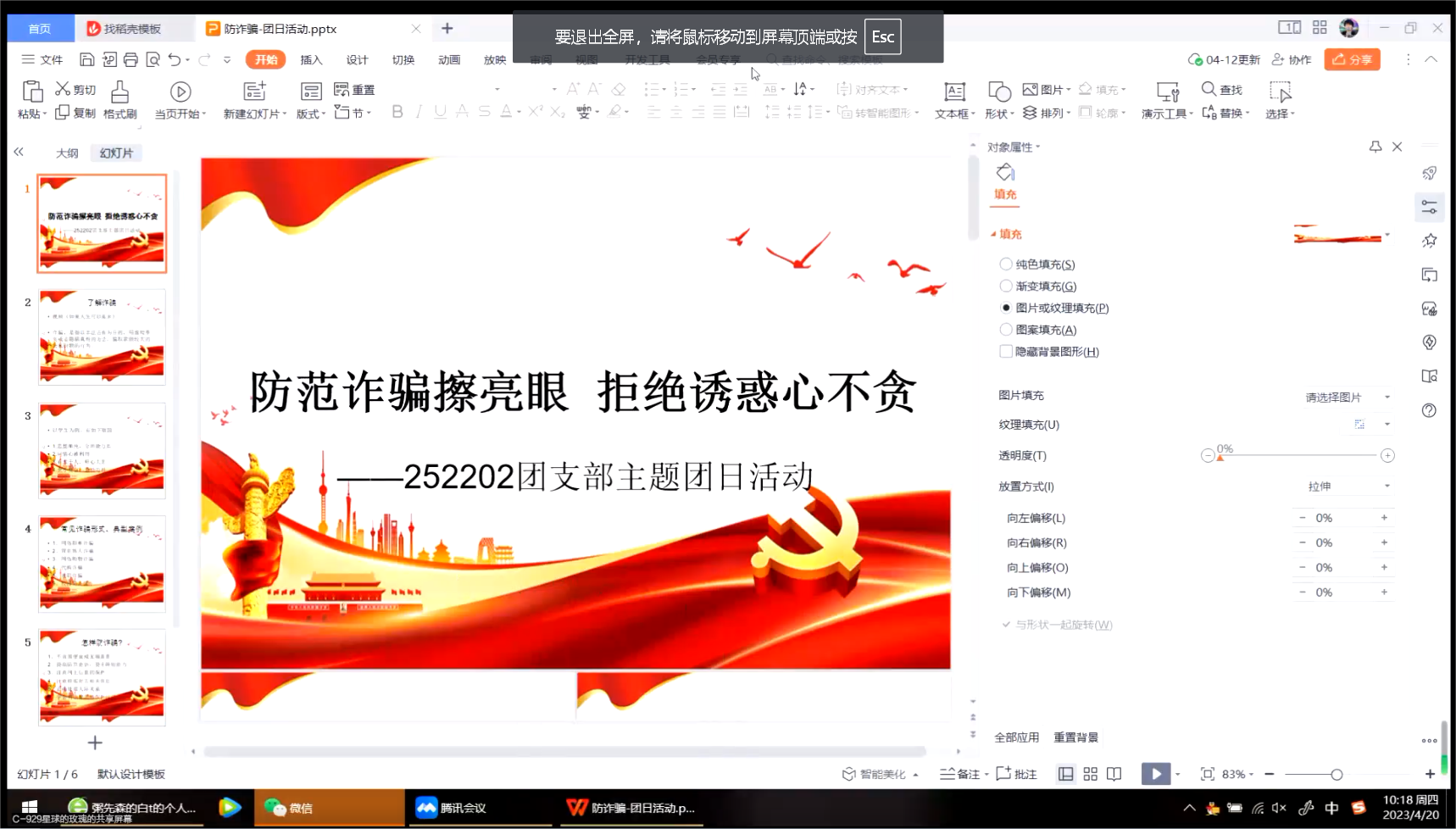The width and height of the screenshot is (1456, 829).
Task: Switch to slide sorter view icon
Action: coord(1090,774)
